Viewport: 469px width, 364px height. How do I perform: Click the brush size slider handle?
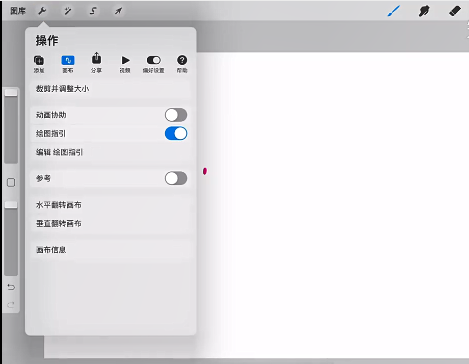pos(11,93)
